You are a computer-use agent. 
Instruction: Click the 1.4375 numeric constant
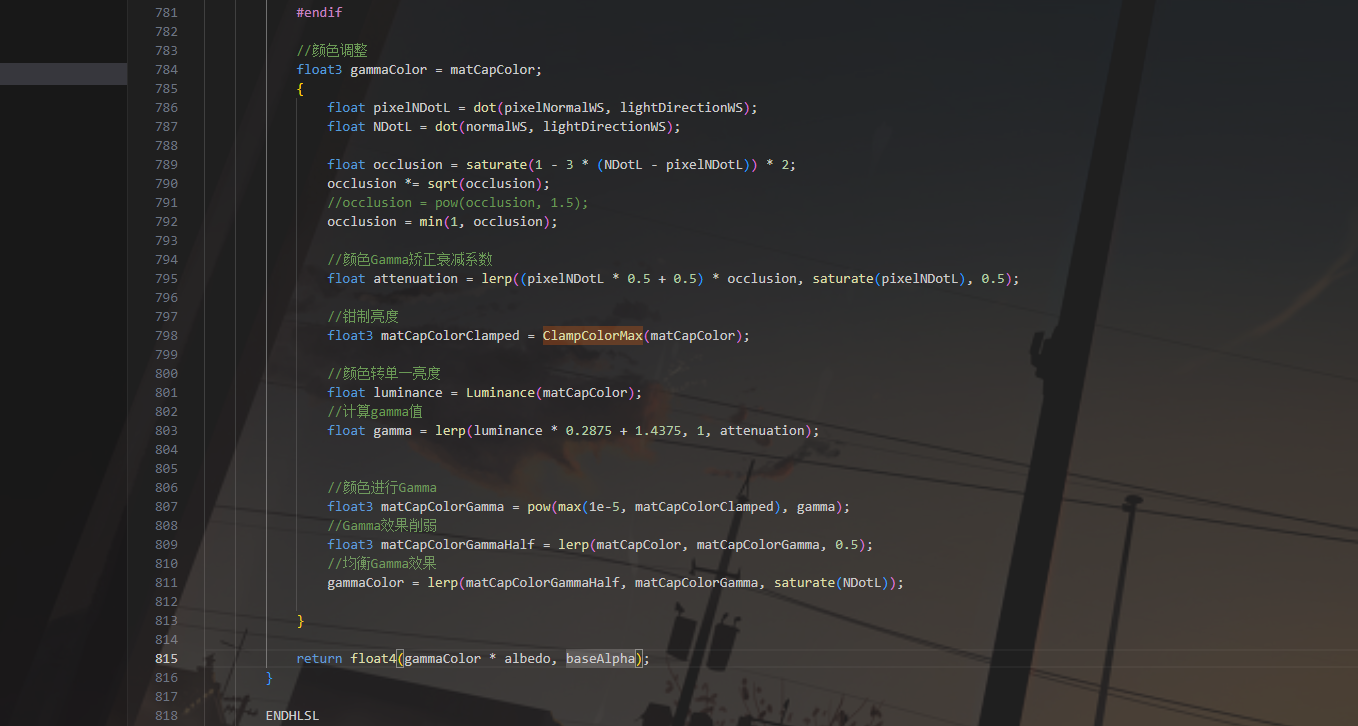point(657,431)
